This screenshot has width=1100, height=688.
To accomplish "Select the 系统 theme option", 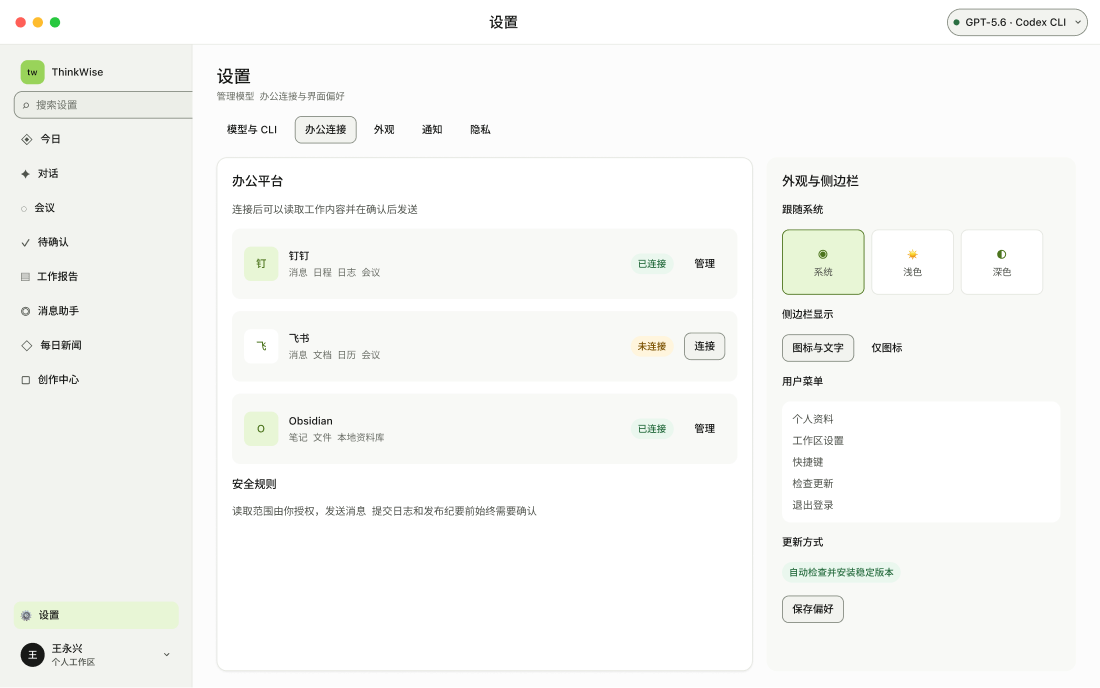I will tap(823, 262).
